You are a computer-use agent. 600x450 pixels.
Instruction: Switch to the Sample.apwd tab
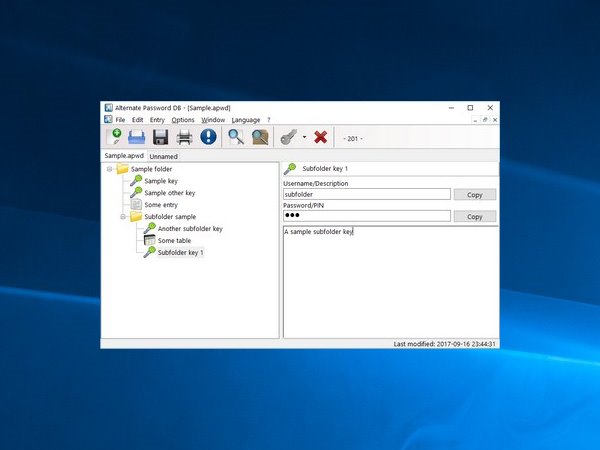(x=124, y=156)
